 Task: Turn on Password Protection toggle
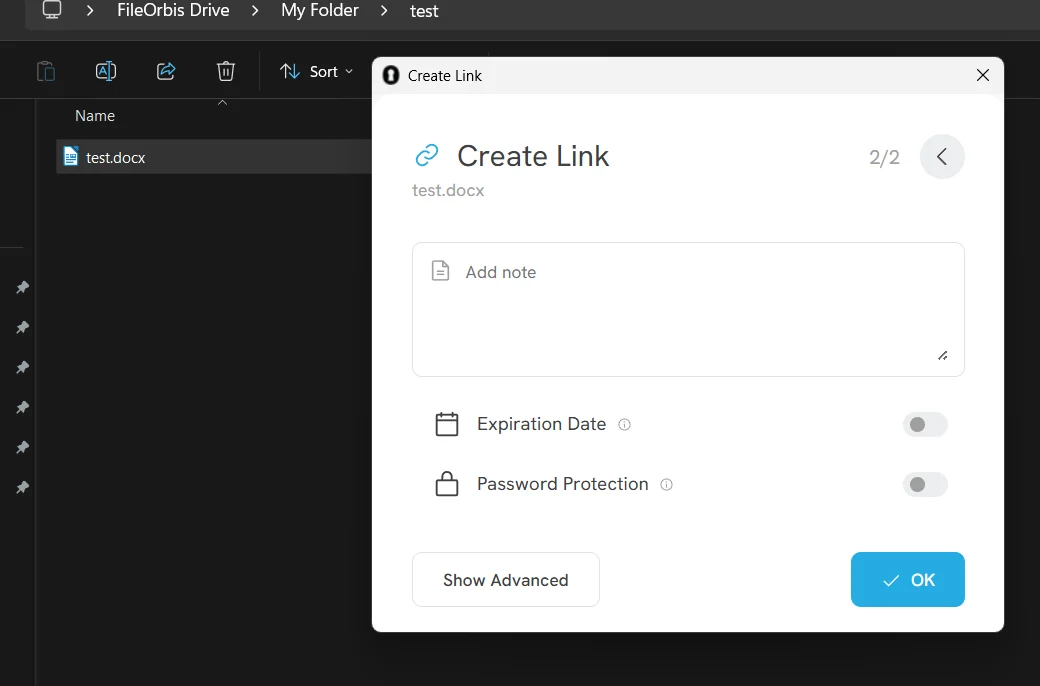924,485
